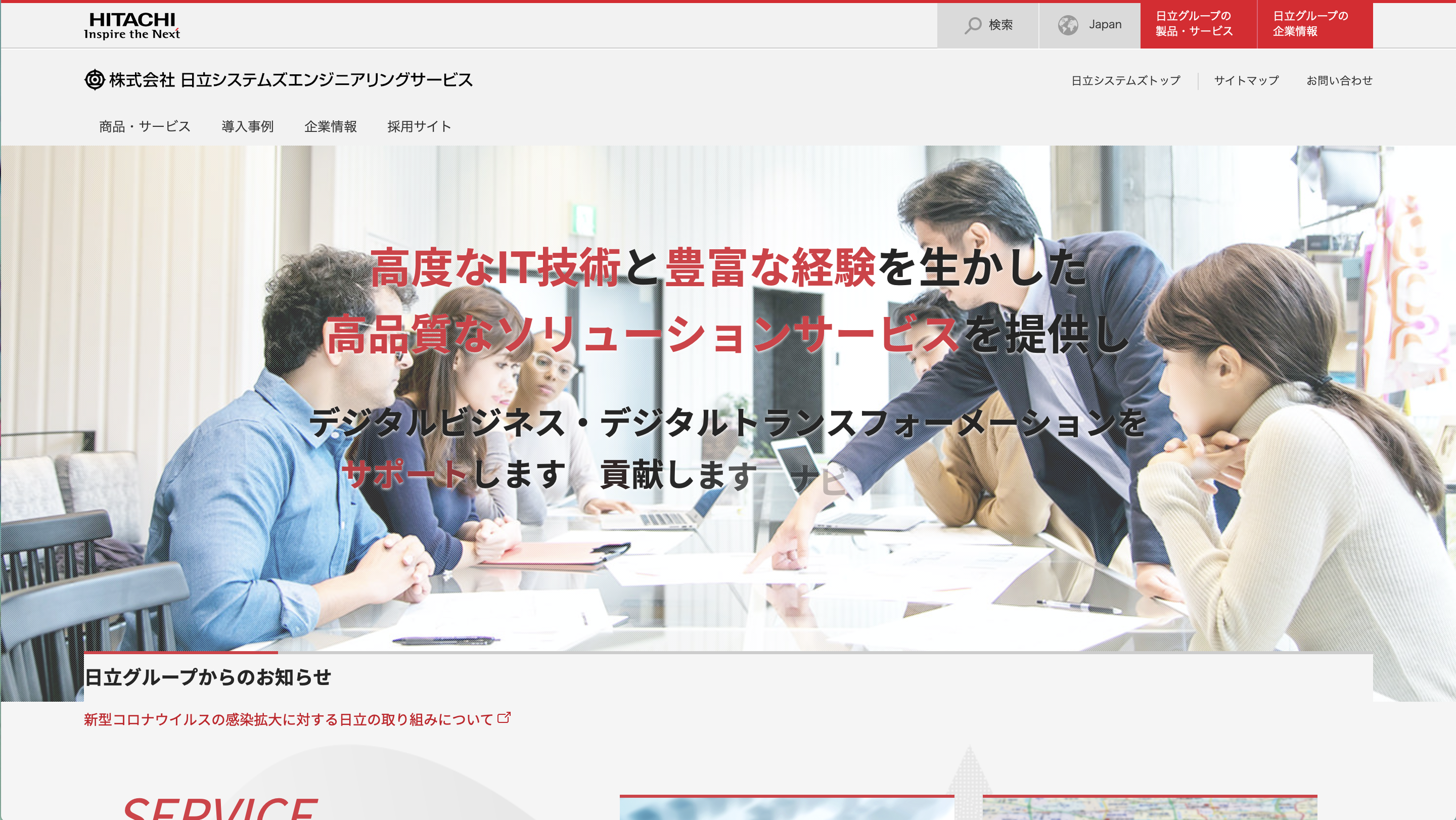
Task: Click the magnifying glass search icon
Action: click(973, 25)
